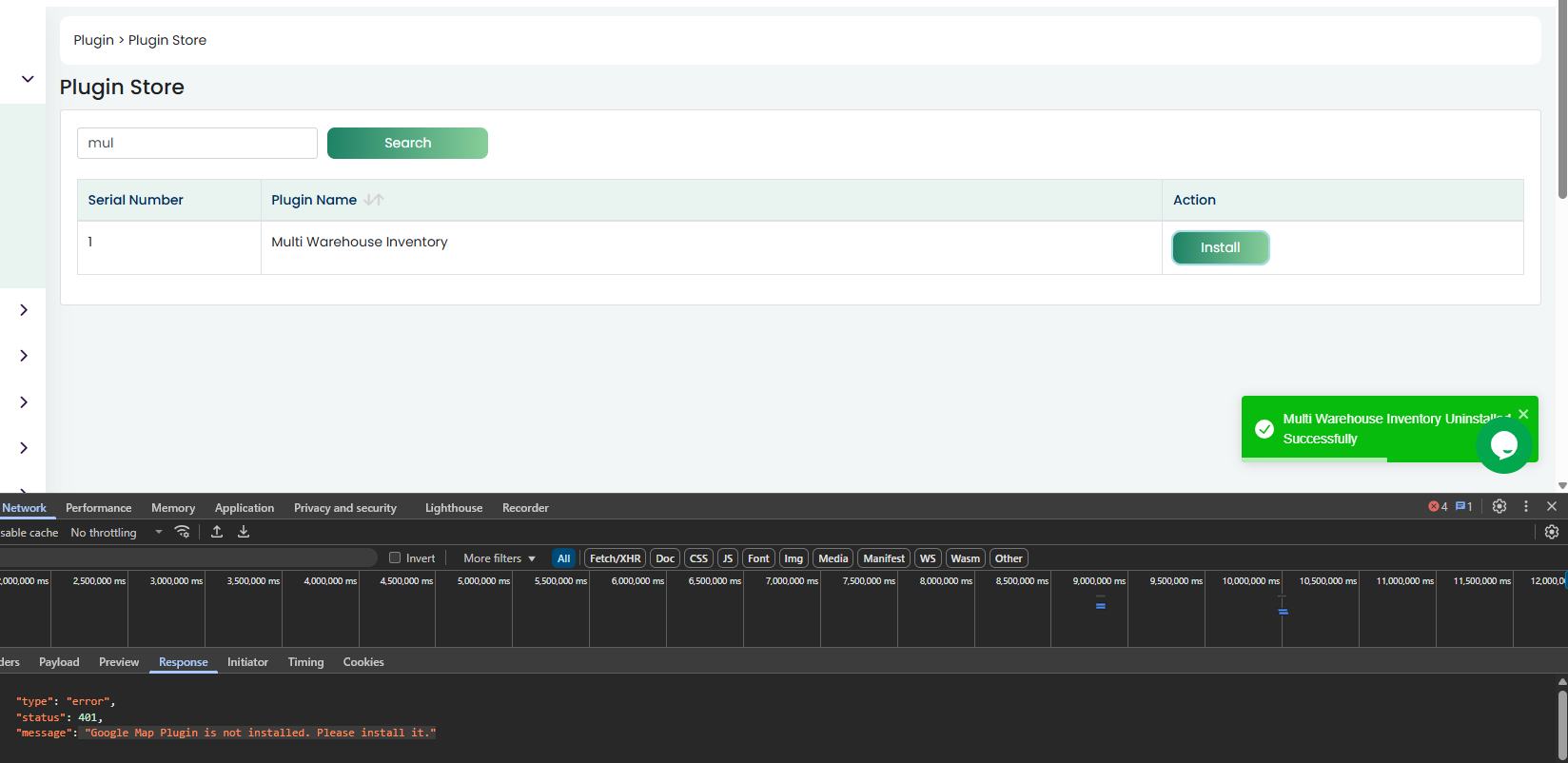Filter requests by Font type
The image size is (1568, 763).
[x=758, y=558]
